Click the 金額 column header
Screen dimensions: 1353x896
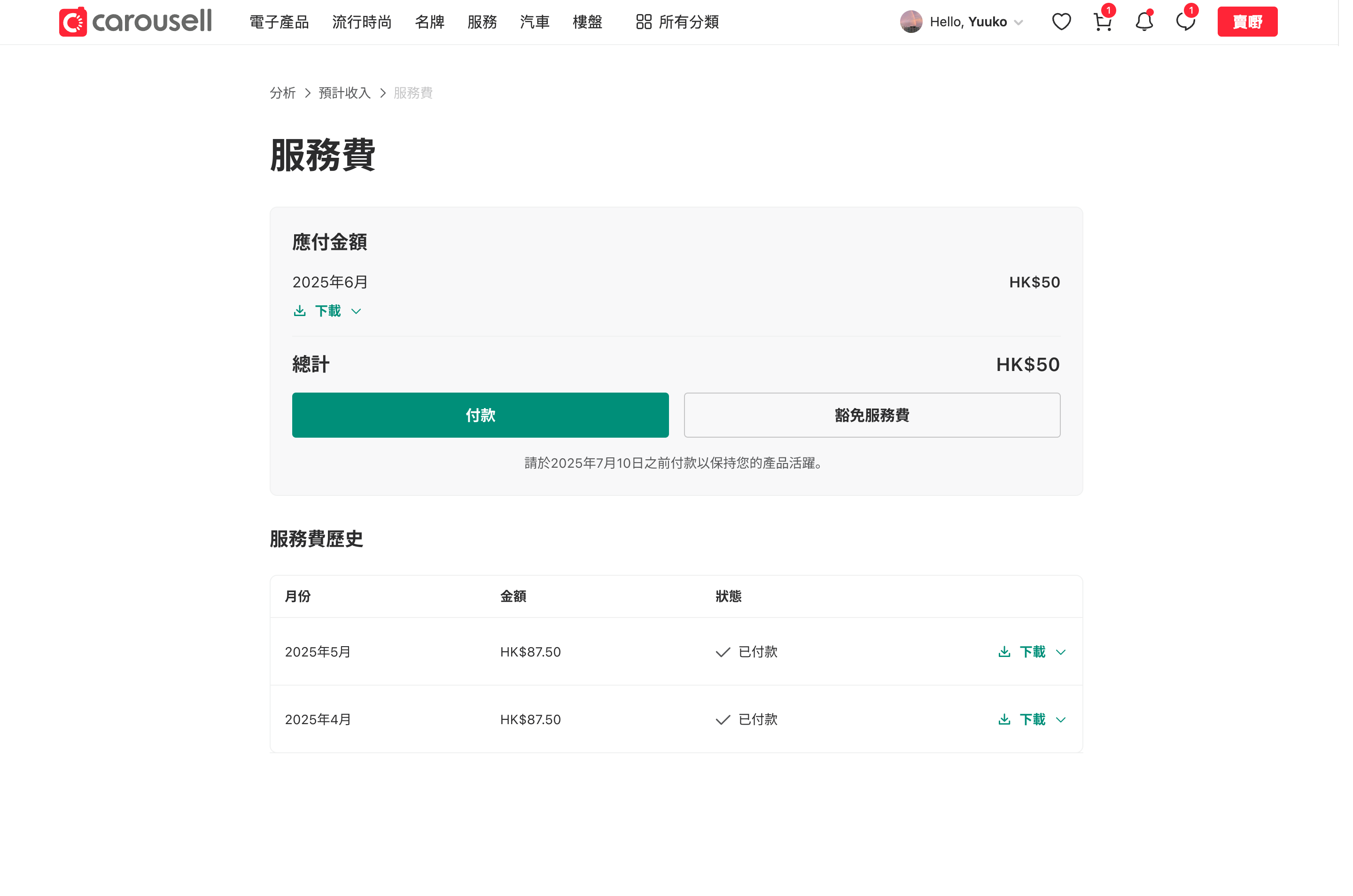point(513,596)
